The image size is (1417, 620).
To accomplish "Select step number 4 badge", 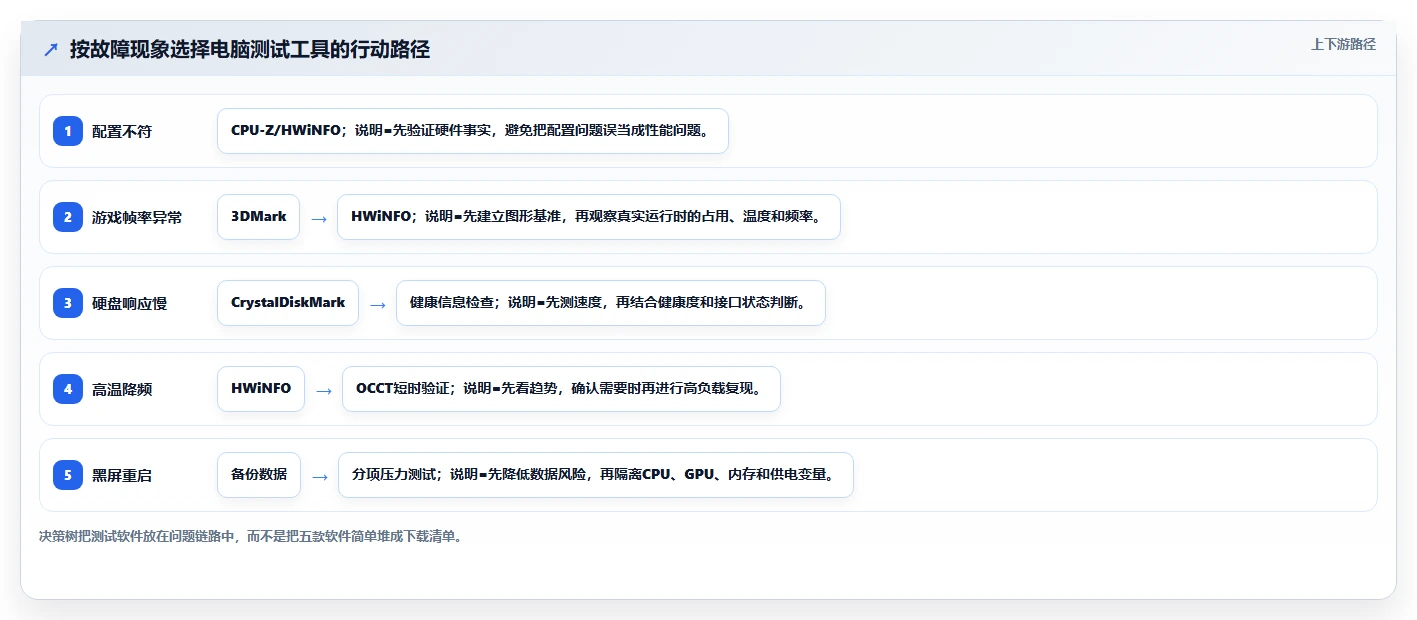I will [68, 389].
